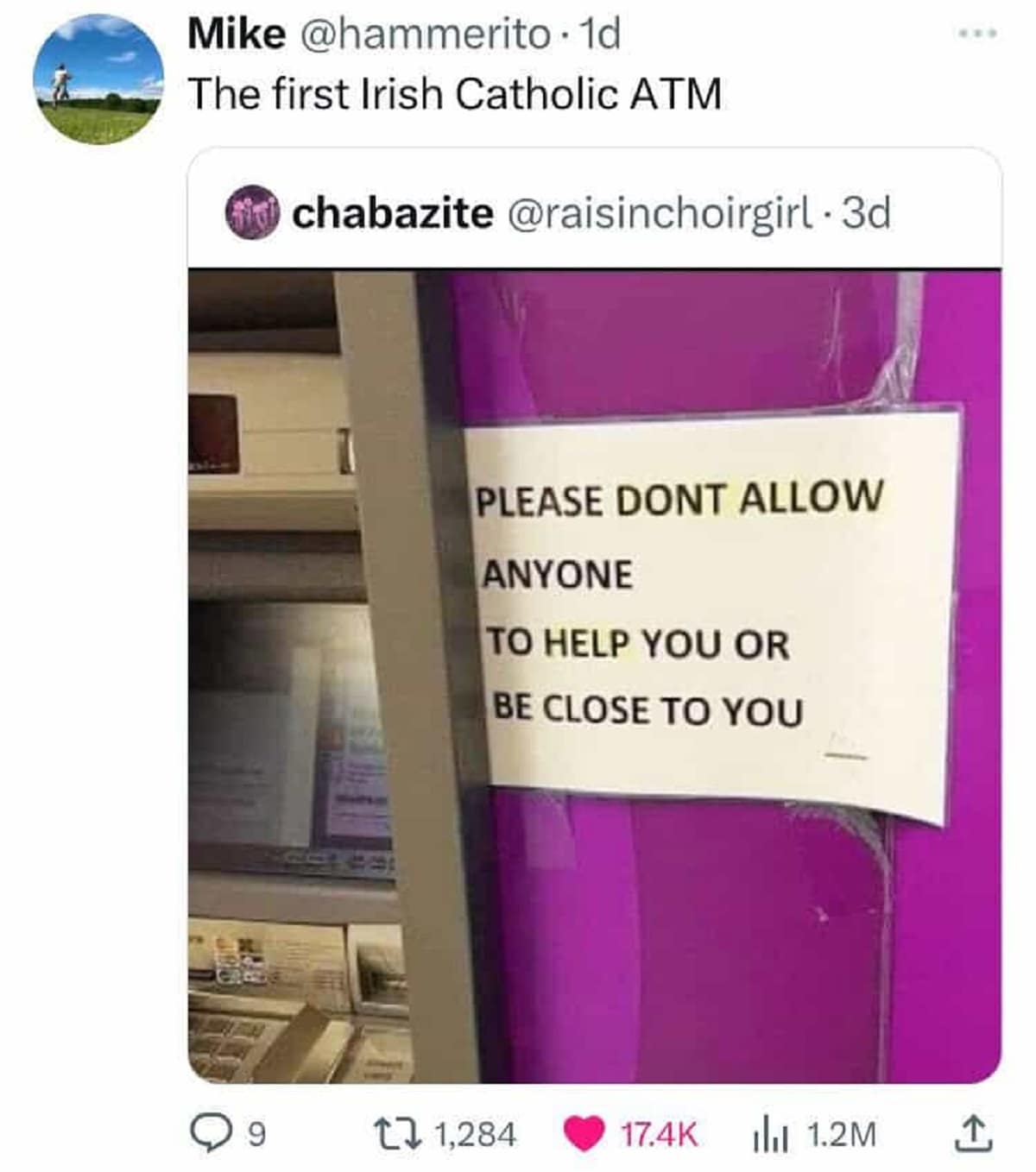Viewport: 1036px width, 1172px height.
Task: Open the ATM sign photo
Action: 595,676
